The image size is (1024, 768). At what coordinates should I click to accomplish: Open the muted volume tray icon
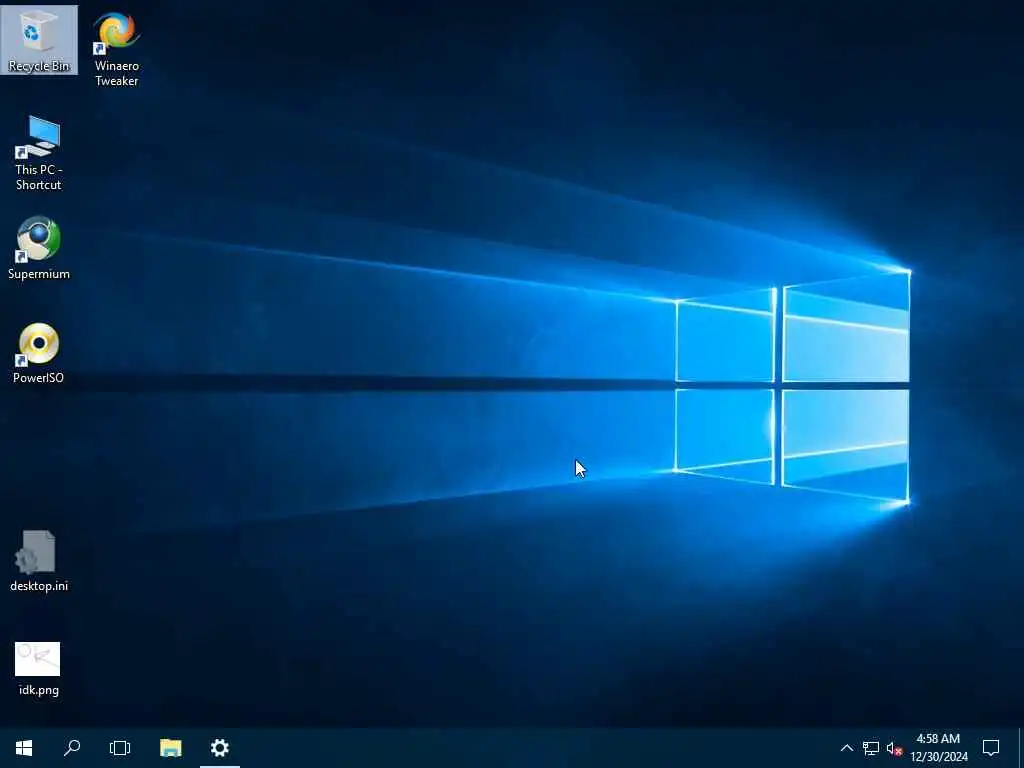(x=894, y=748)
